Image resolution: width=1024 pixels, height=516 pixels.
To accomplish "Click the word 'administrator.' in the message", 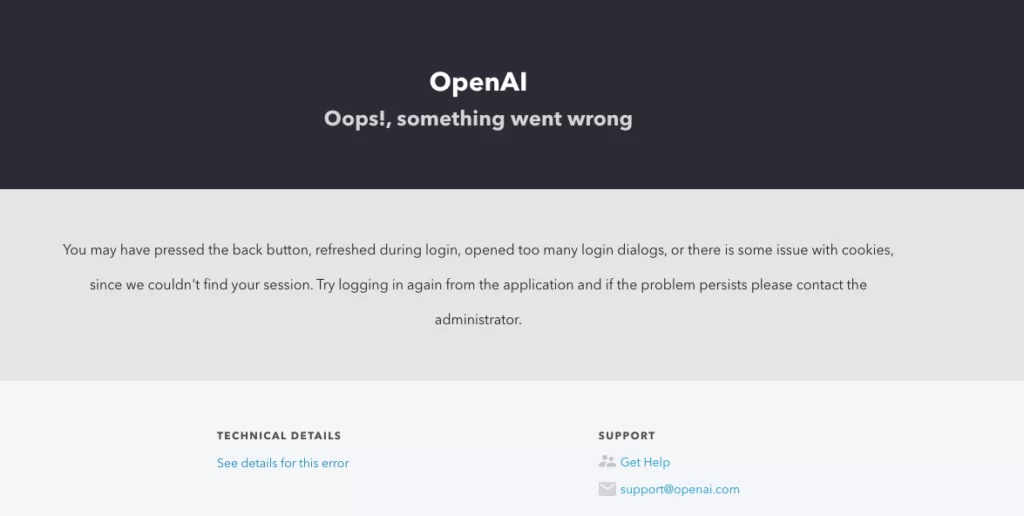I will [x=478, y=320].
